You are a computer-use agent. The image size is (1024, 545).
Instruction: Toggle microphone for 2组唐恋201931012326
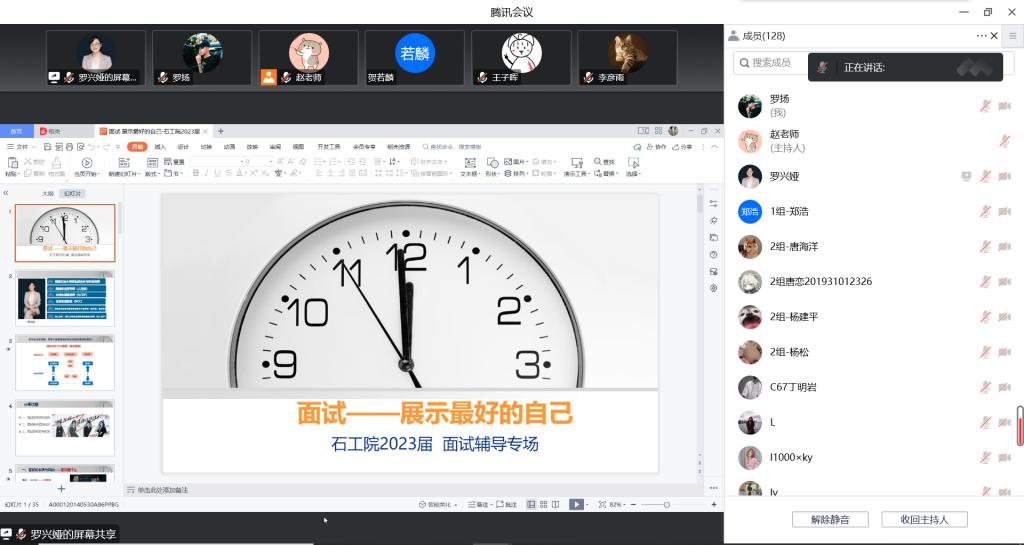point(985,282)
